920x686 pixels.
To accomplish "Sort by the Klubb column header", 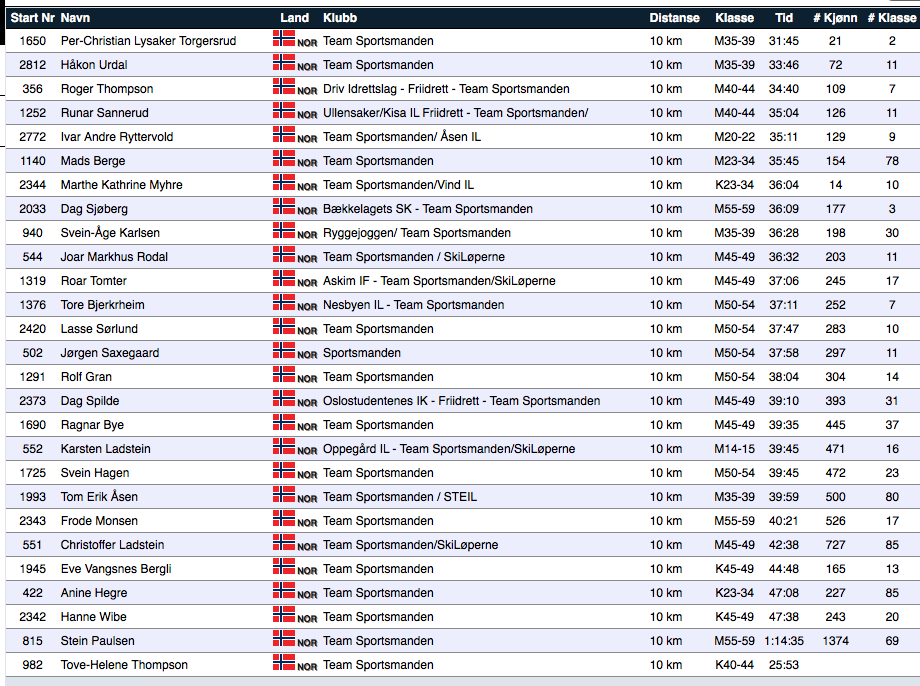I will click(340, 18).
